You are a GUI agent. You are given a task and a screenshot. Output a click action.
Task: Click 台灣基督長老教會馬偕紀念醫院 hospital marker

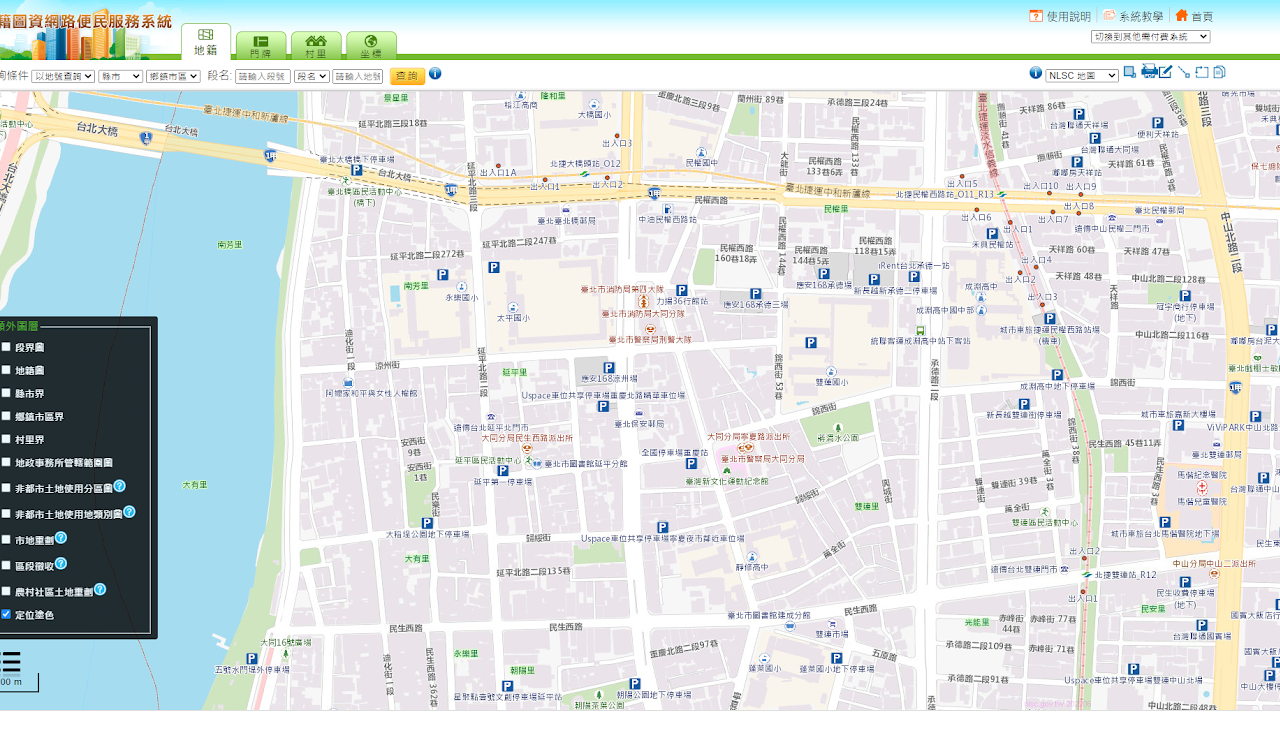click(1202, 488)
